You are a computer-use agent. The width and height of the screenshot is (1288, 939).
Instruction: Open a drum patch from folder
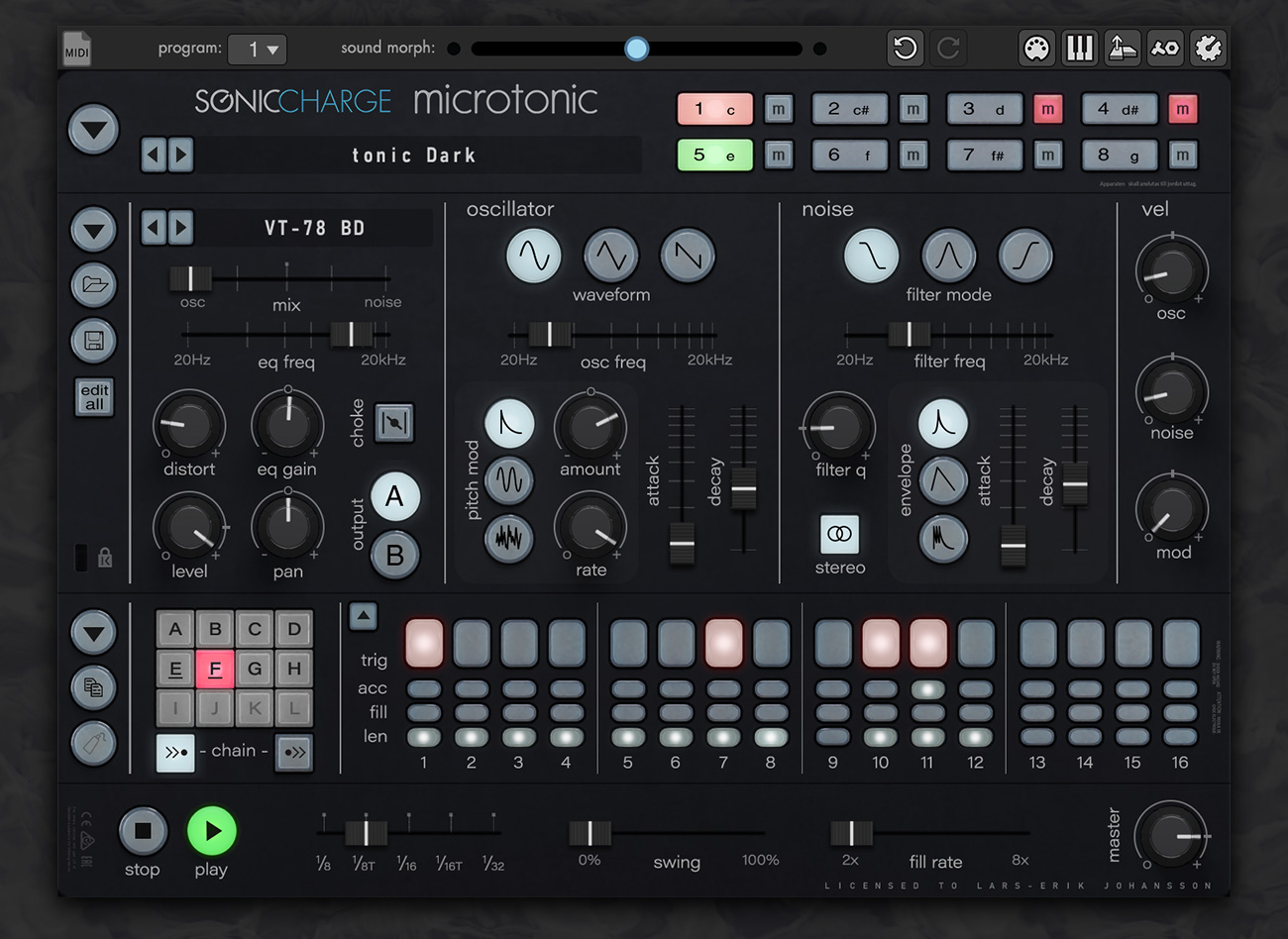pos(94,285)
